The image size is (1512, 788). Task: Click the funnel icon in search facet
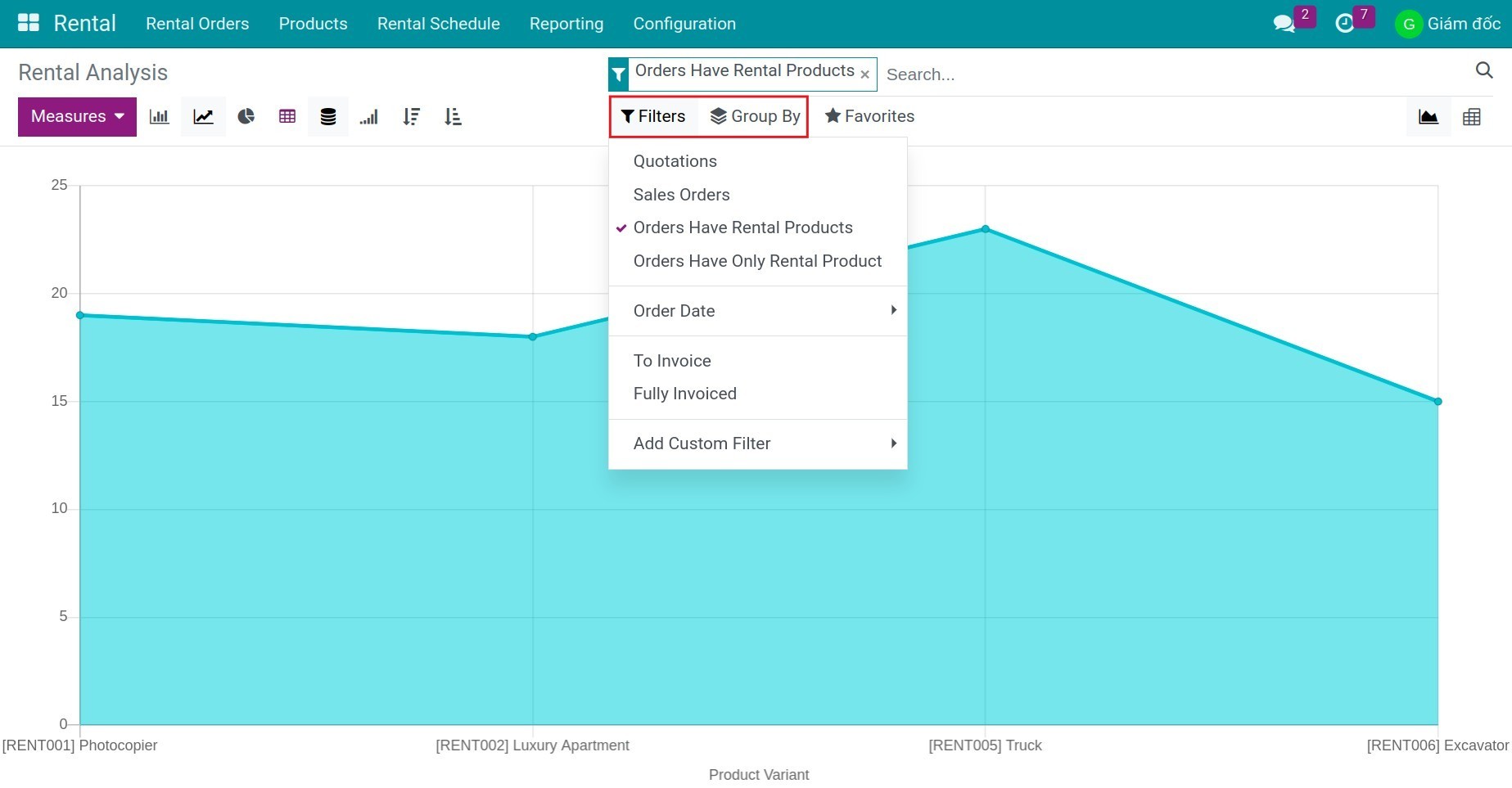click(x=619, y=74)
